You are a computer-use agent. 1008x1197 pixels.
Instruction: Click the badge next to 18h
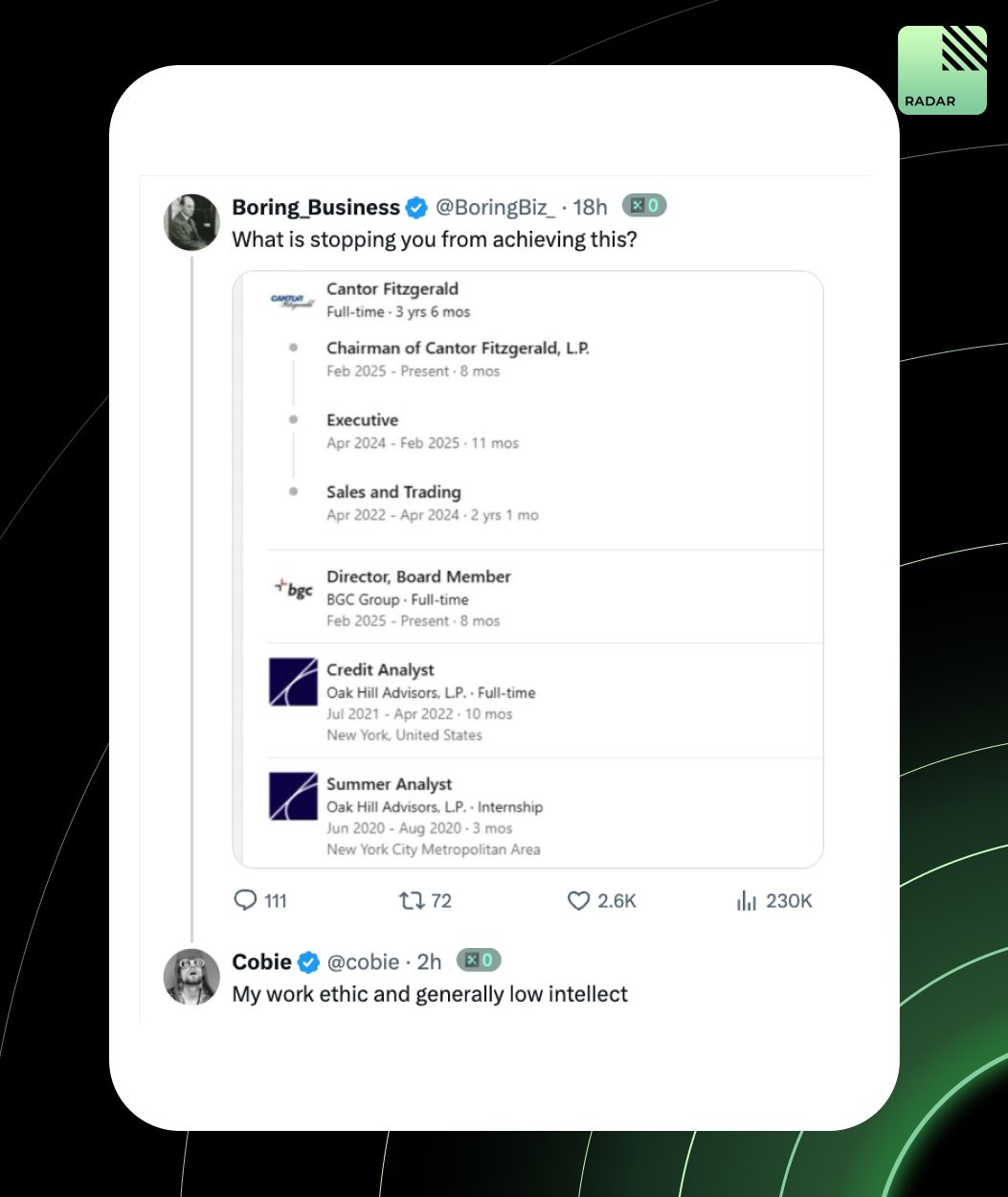(644, 206)
